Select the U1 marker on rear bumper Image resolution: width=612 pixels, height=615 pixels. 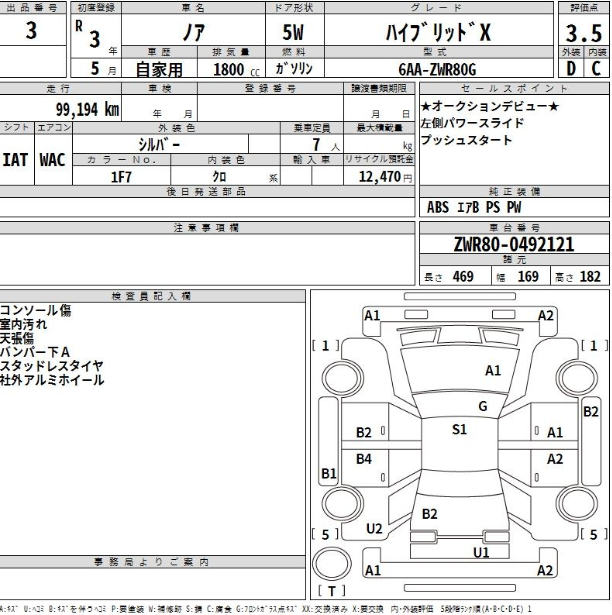pyautogui.click(x=481, y=551)
